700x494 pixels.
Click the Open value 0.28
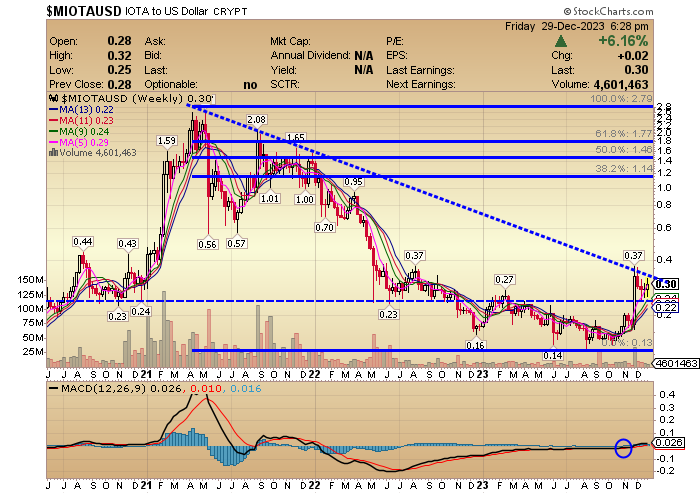(x=119, y=41)
